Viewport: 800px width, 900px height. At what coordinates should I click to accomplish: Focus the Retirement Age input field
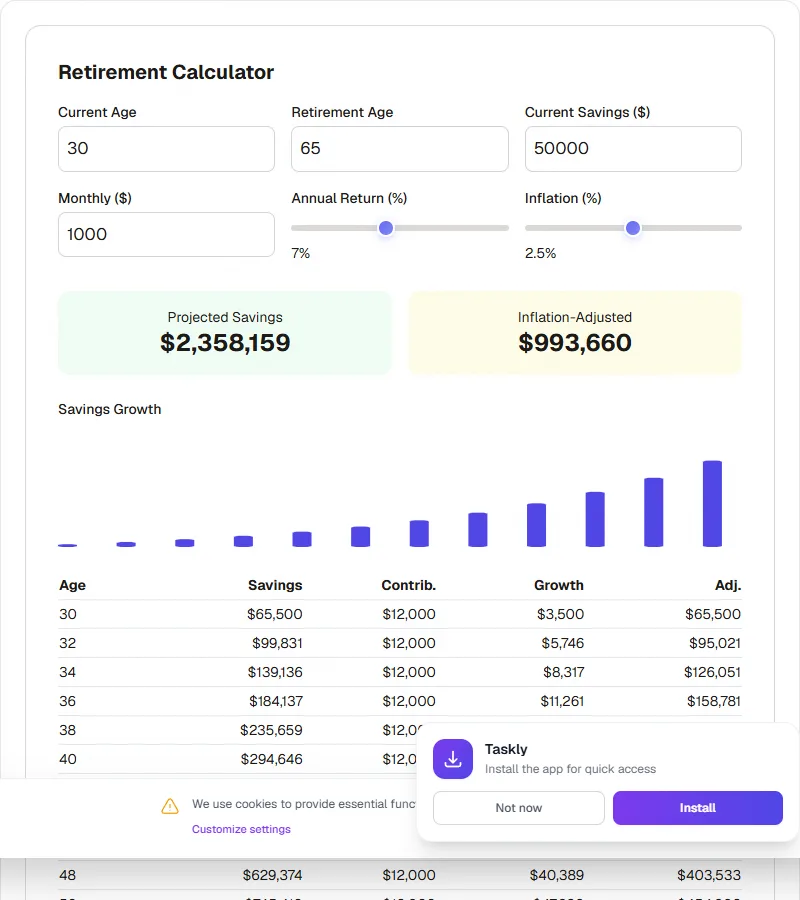(399, 149)
